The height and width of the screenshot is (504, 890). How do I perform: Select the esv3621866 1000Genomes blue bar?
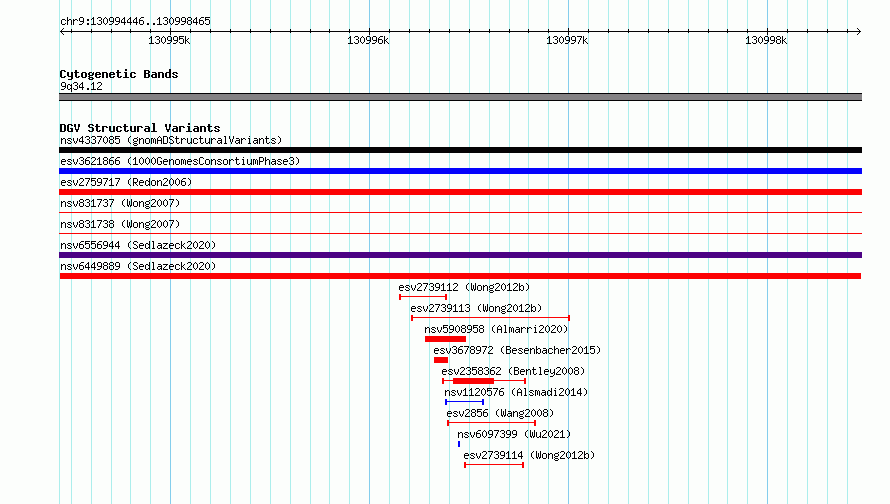[460, 171]
